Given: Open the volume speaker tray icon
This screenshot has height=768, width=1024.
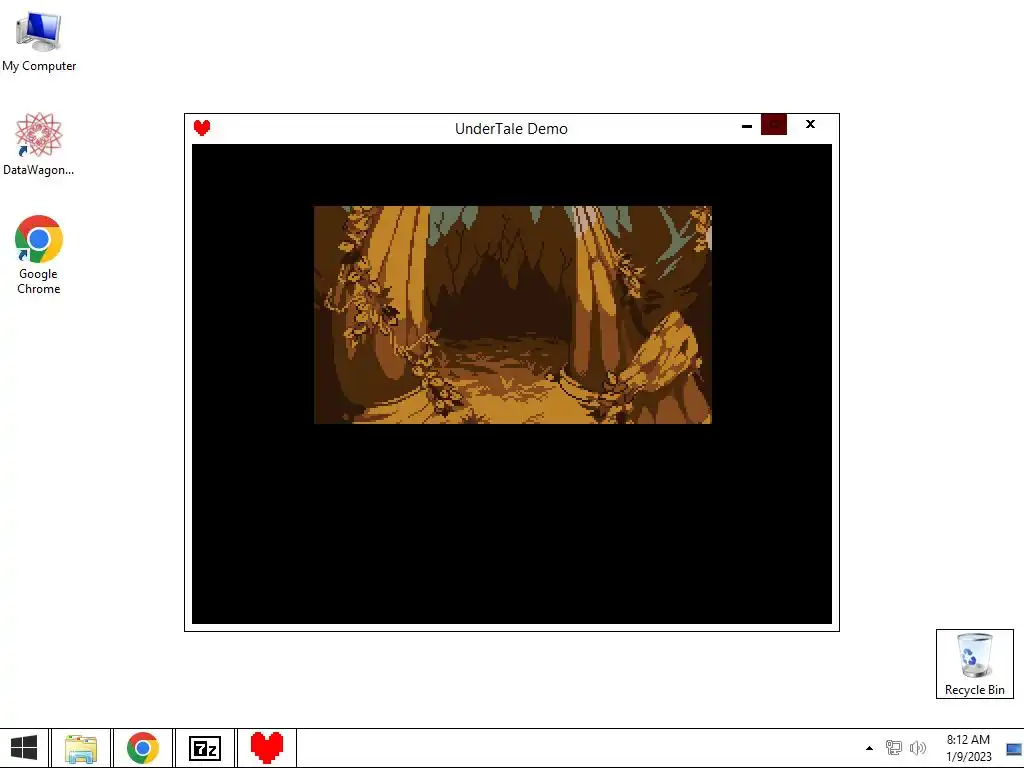Looking at the screenshot, I should pyautogui.click(x=918, y=748).
